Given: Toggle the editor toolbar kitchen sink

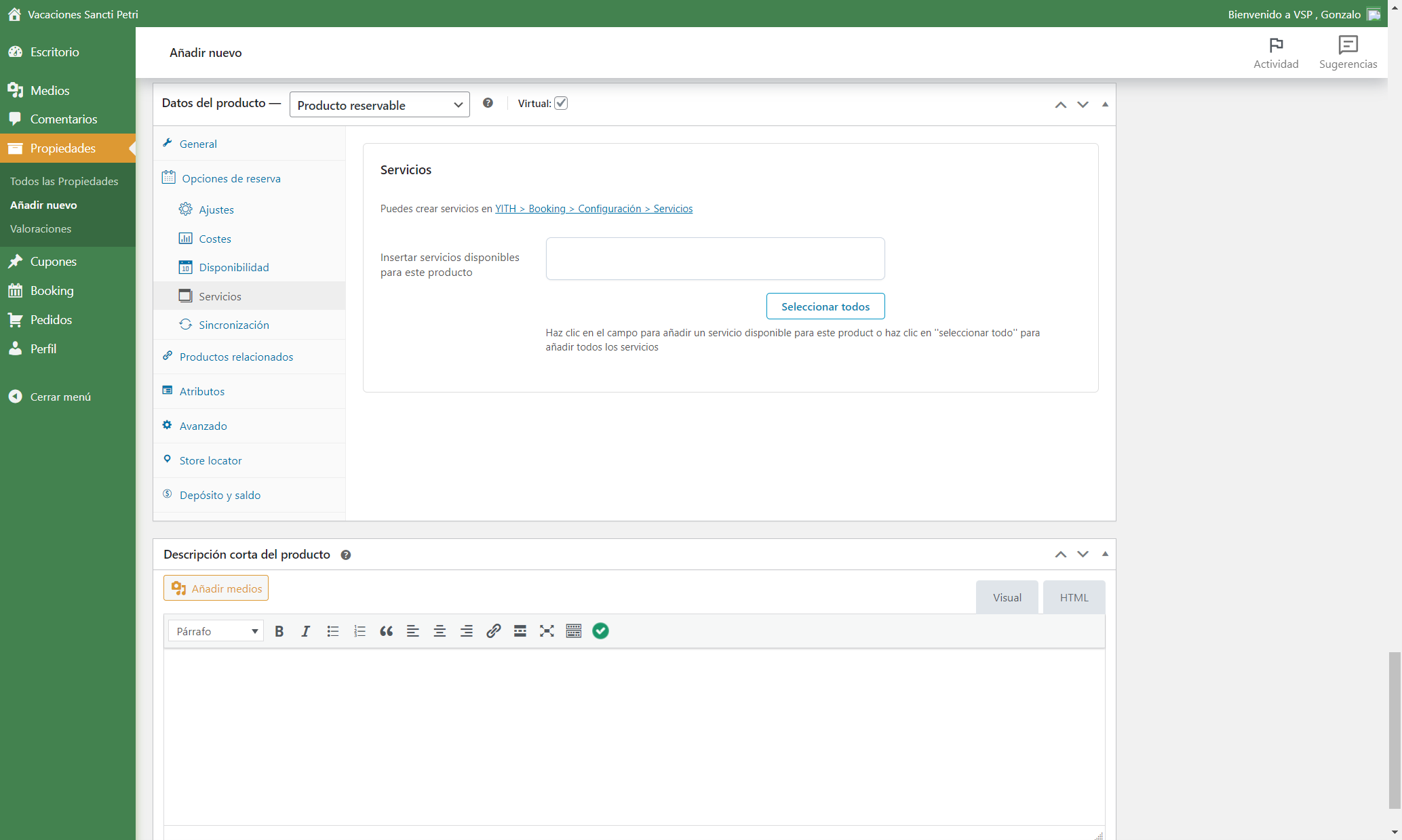Looking at the screenshot, I should pos(574,631).
